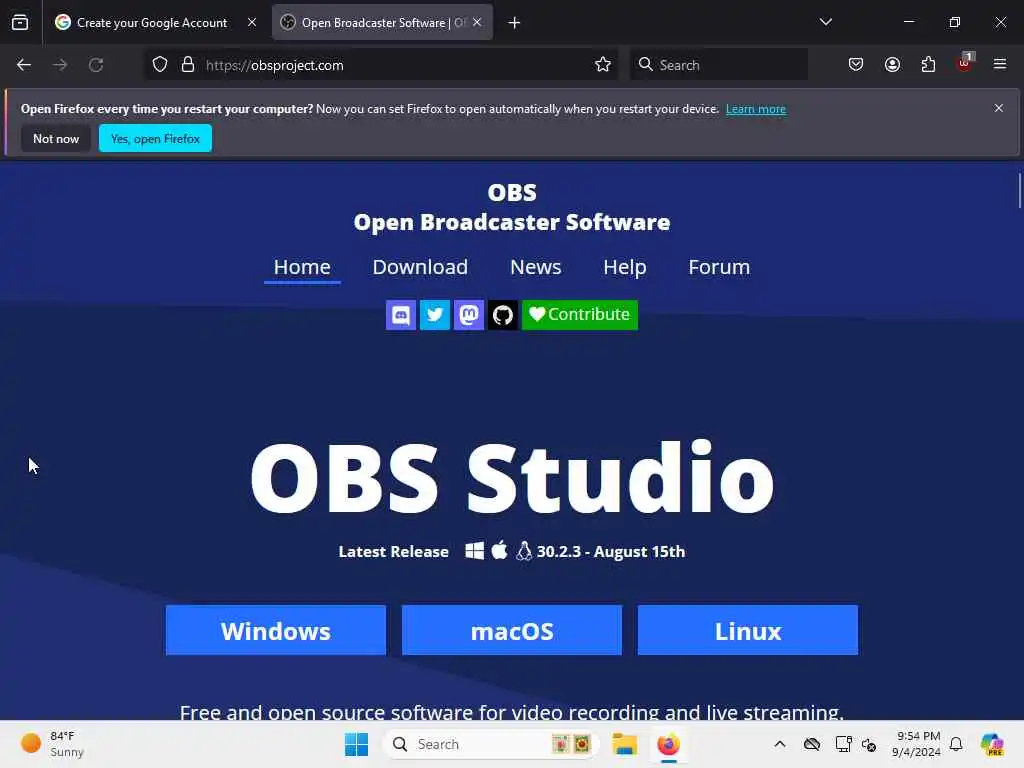The height and width of the screenshot is (768, 1024).
Task: Open the weather widget showing 84°F Sunny
Action: point(52,744)
